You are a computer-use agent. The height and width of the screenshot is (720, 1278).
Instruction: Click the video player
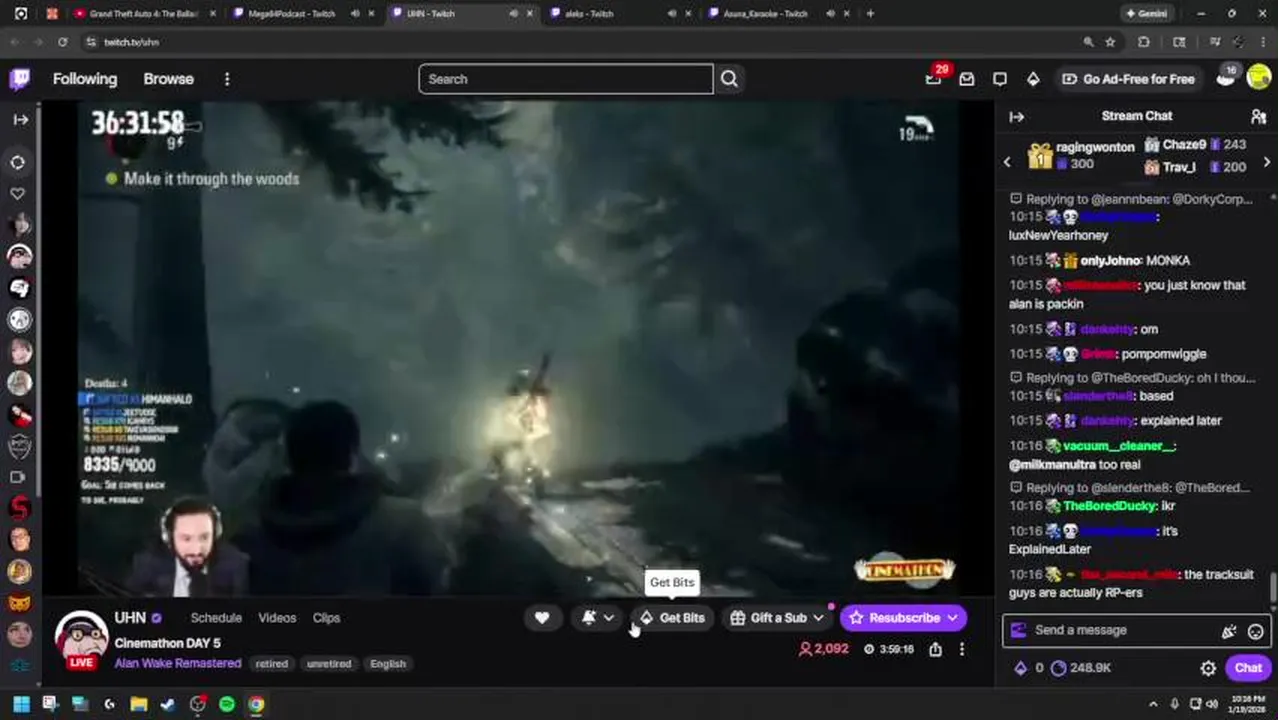click(518, 348)
